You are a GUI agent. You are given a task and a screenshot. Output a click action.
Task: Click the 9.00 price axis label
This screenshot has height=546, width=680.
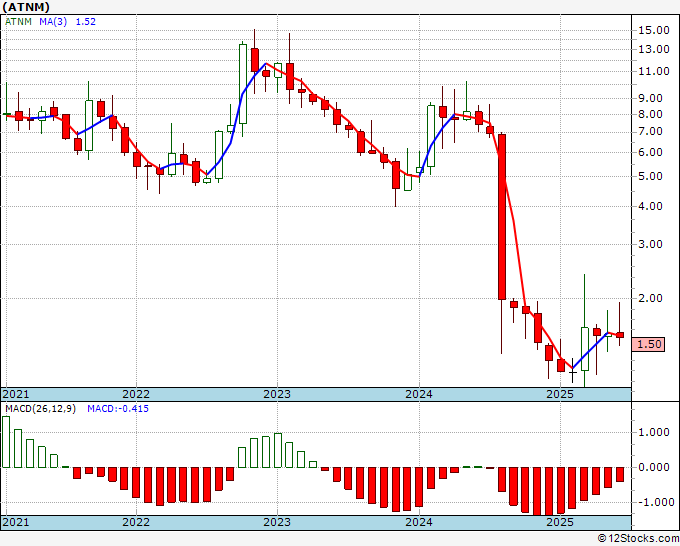point(651,98)
